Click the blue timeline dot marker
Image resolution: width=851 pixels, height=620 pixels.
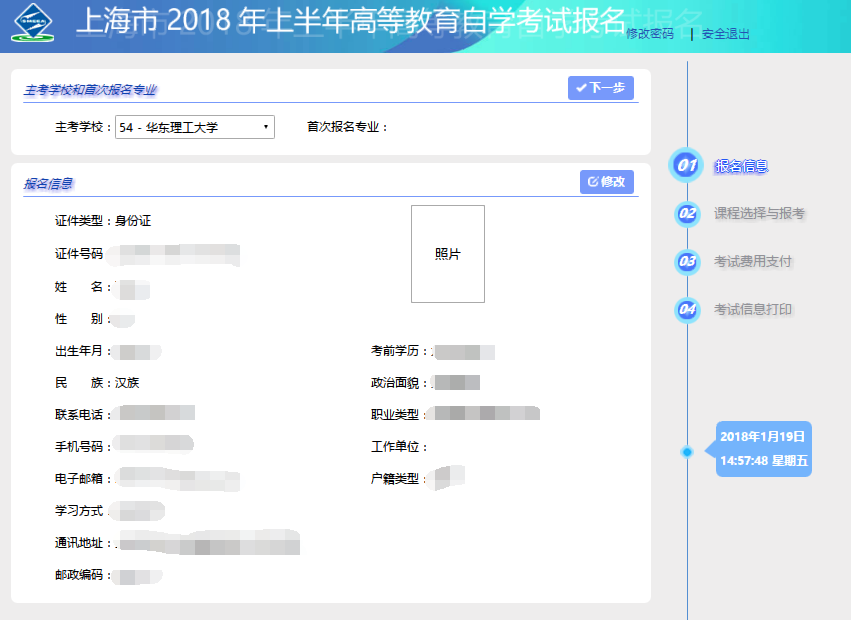[x=687, y=452]
